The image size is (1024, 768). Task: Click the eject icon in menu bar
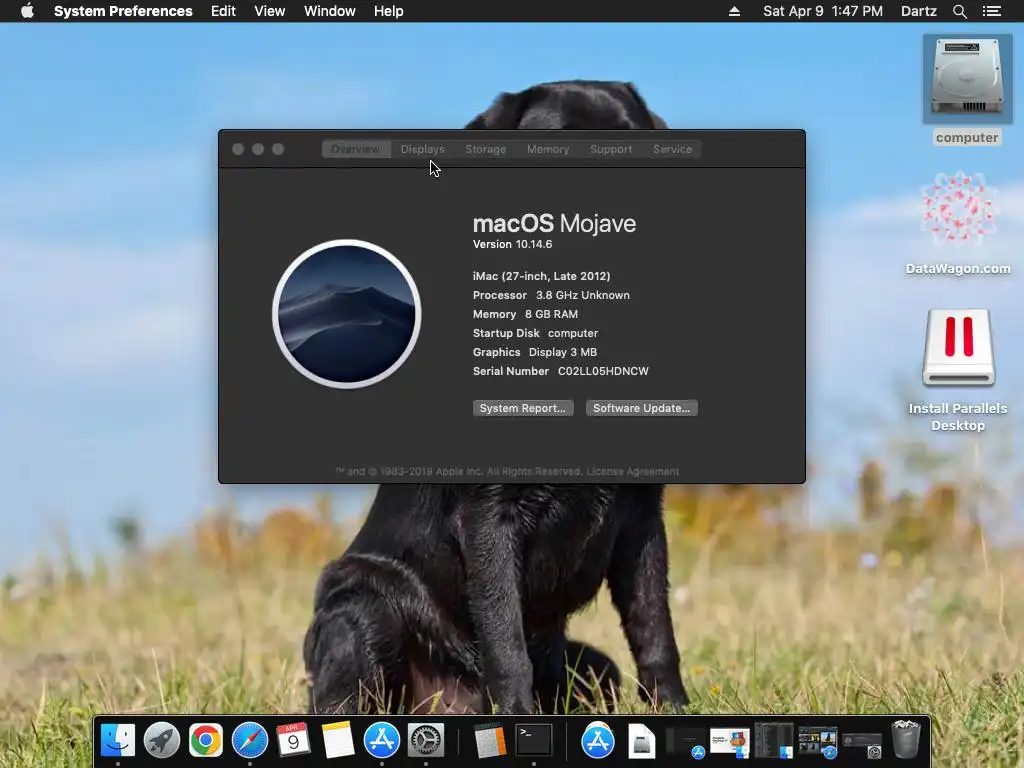click(734, 11)
